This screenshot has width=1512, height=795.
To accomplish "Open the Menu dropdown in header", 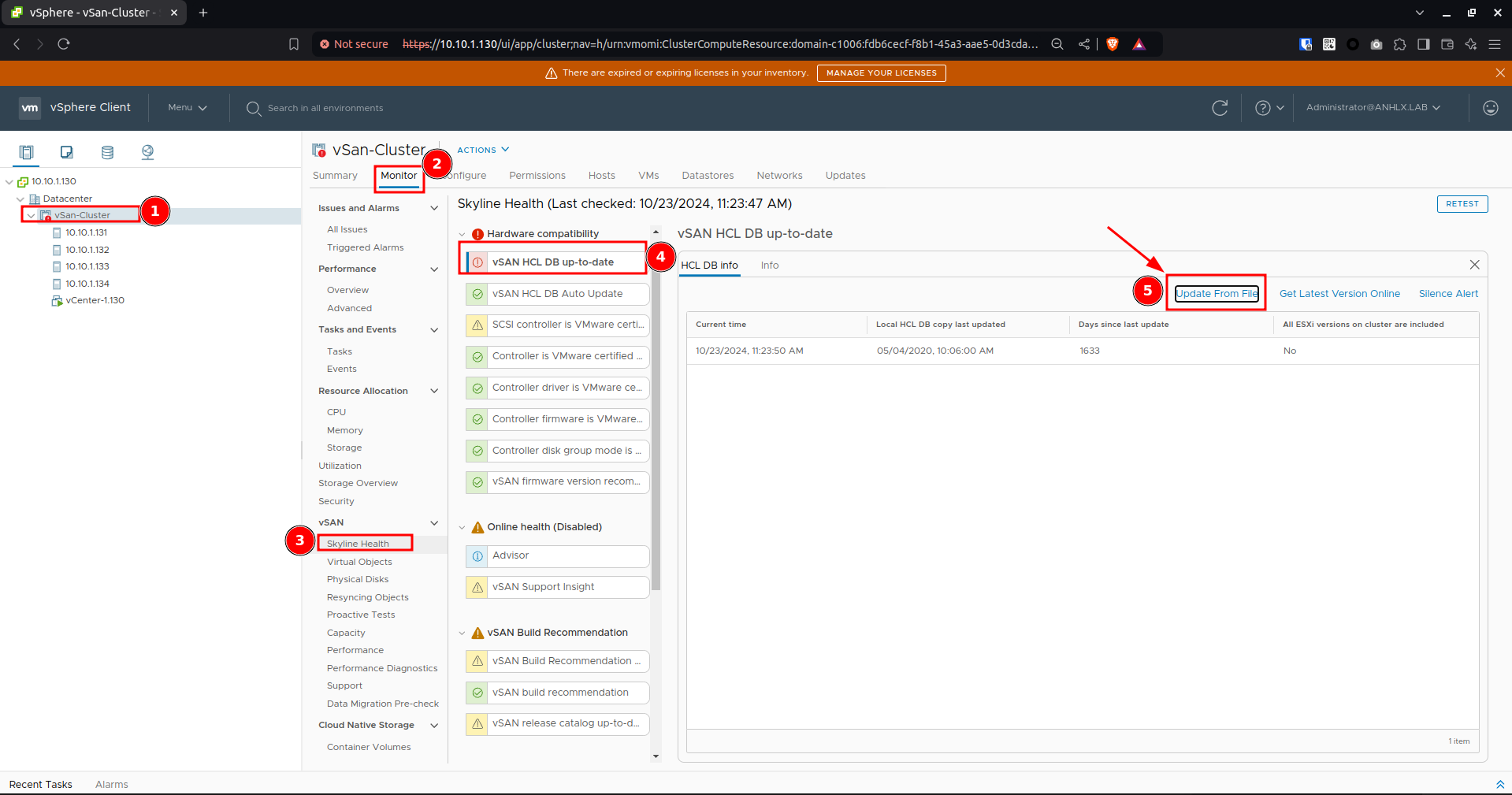I will tap(188, 108).
